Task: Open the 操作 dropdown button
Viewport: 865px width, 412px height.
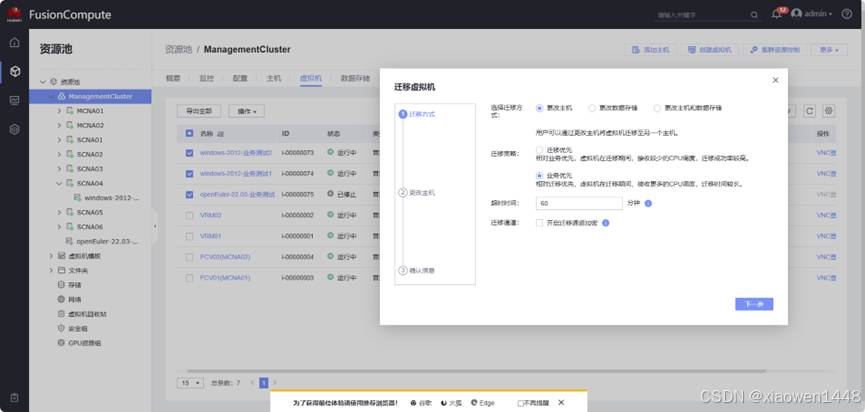Action: (x=245, y=110)
